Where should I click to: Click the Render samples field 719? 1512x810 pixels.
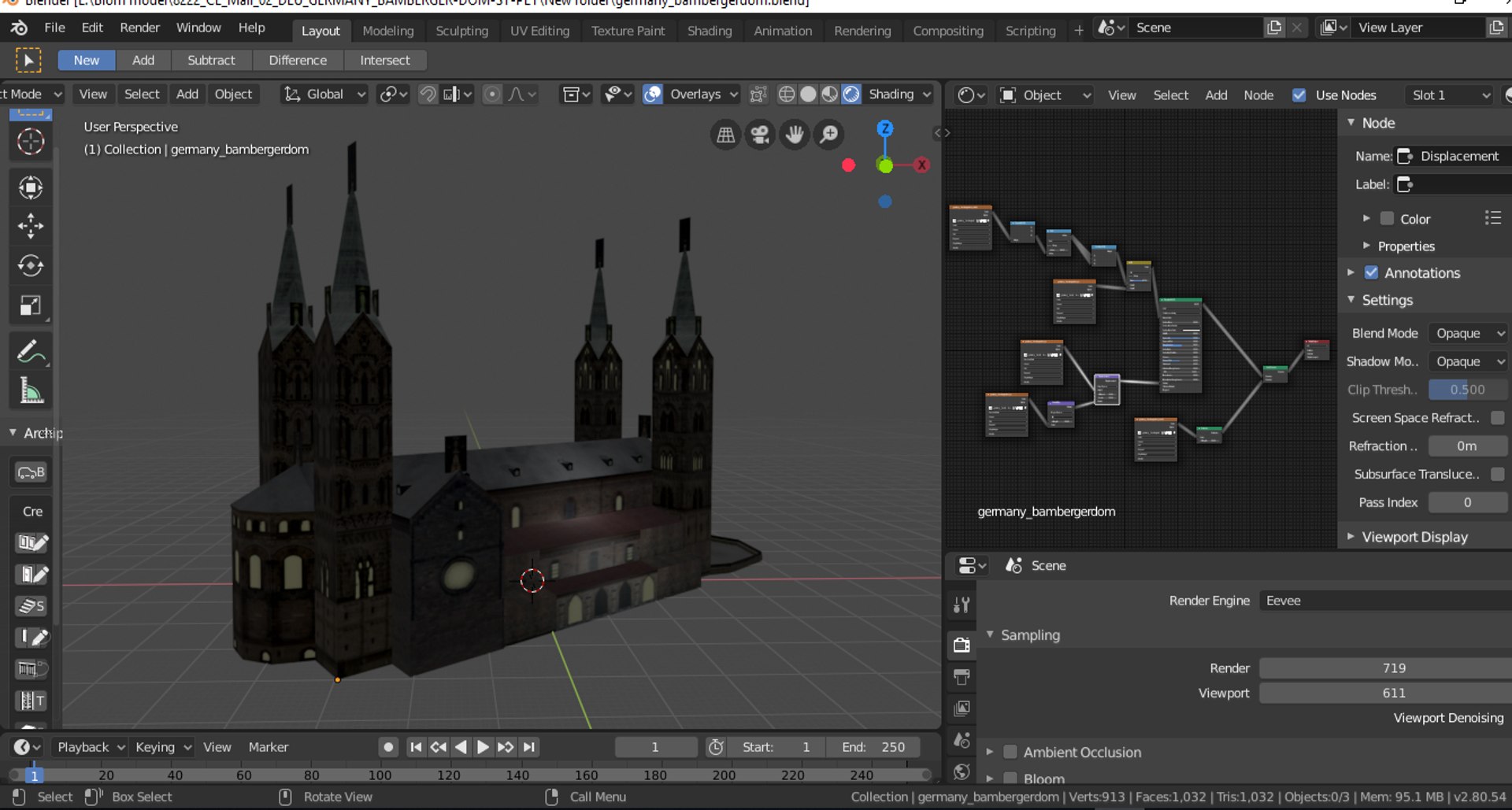[1385, 668]
